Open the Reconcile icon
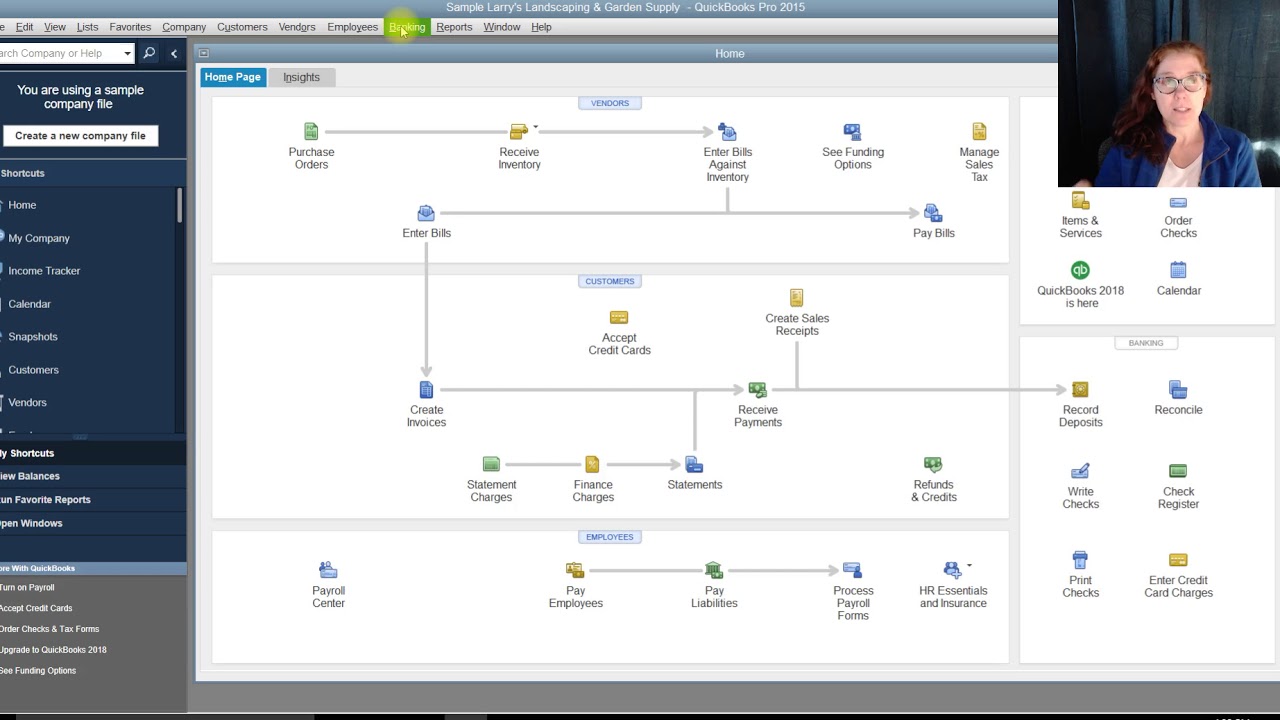1280x720 pixels. [1178, 390]
